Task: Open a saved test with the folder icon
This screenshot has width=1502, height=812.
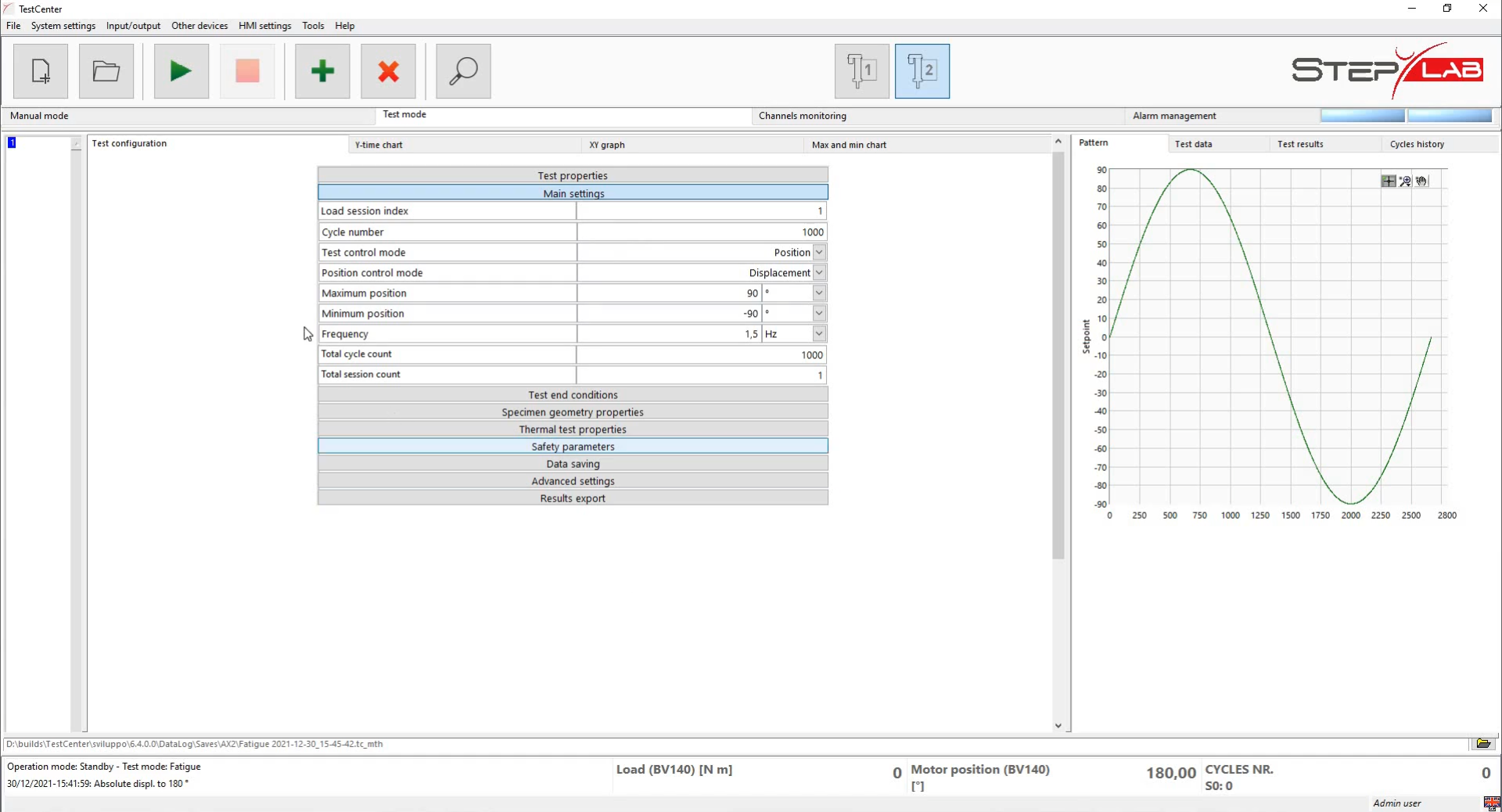Action: (x=106, y=71)
